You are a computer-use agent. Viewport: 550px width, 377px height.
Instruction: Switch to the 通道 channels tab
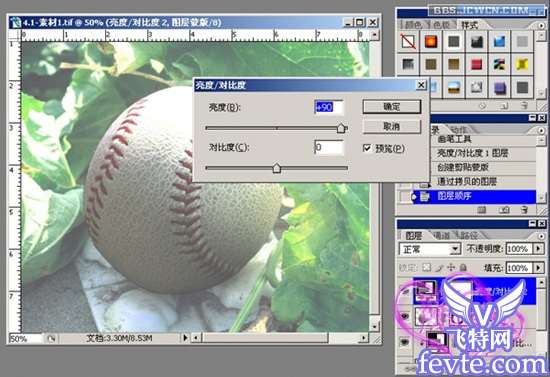tap(441, 235)
